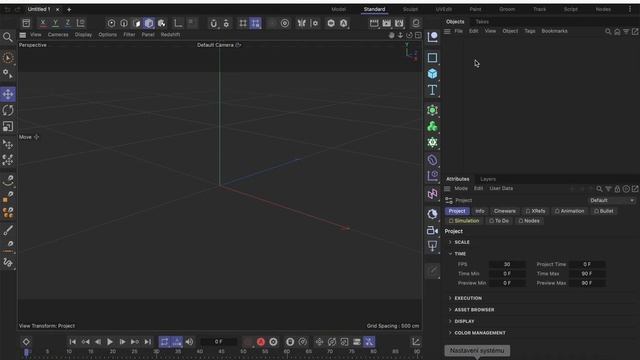Image resolution: width=640 pixels, height=360 pixels.
Task: Open the Timeline dope sheet icon
Action: pyautogui.click(x=416, y=342)
